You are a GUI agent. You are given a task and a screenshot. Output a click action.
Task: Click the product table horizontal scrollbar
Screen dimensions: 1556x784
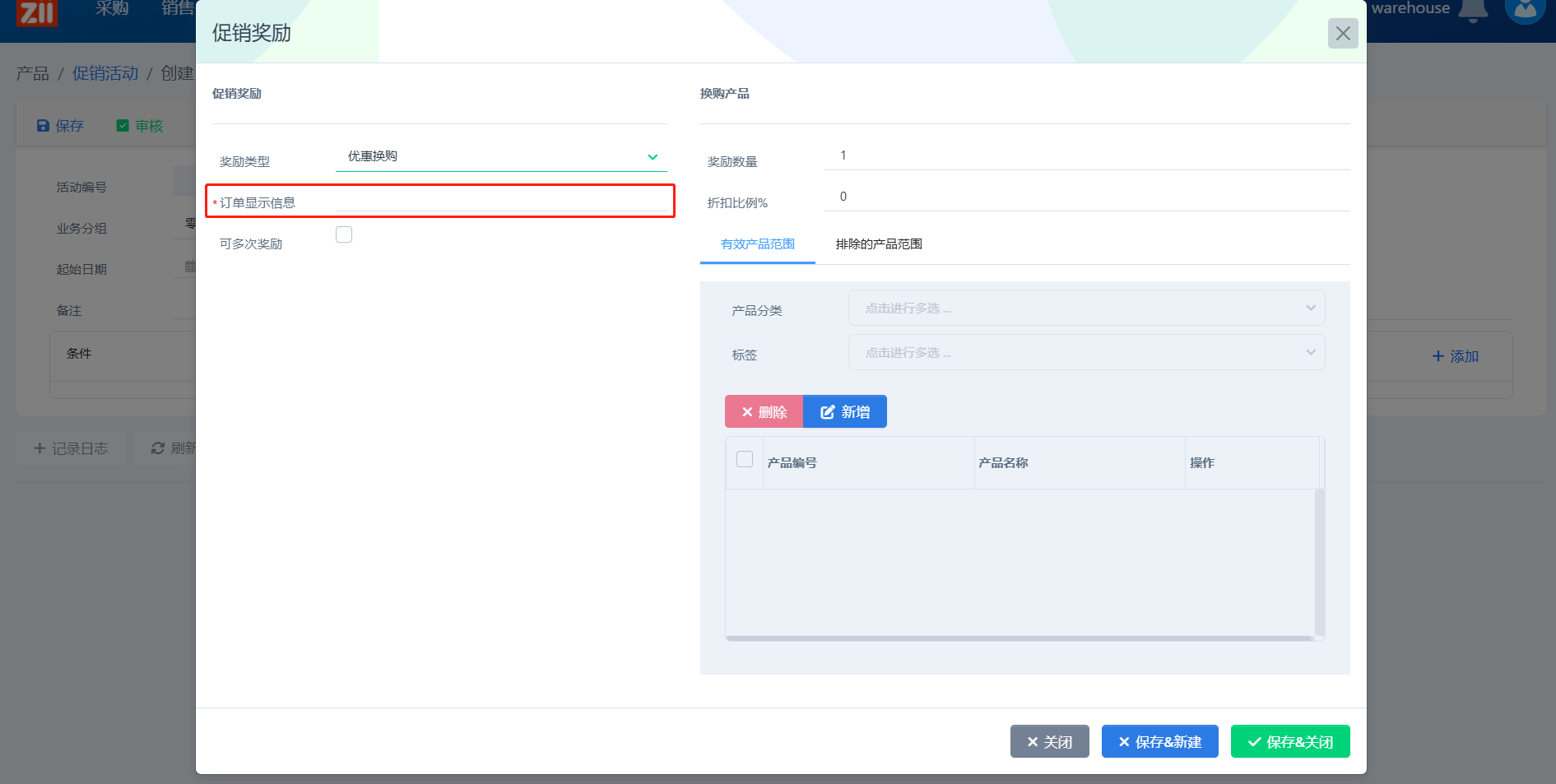(x=1020, y=638)
